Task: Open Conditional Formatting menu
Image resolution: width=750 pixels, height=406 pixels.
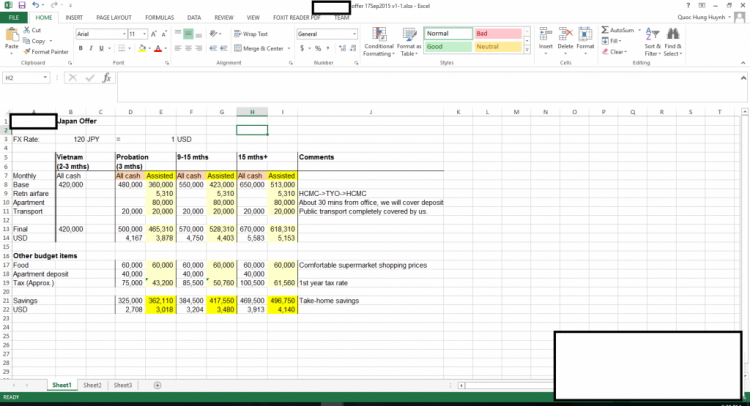Action: (379, 42)
